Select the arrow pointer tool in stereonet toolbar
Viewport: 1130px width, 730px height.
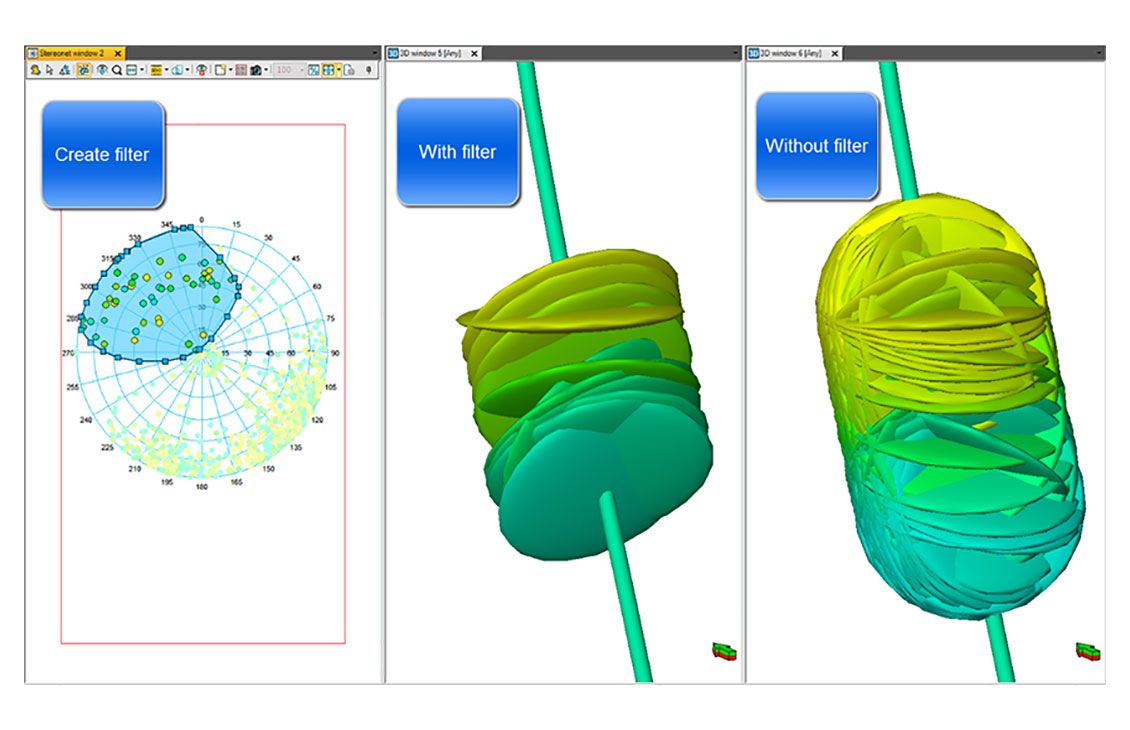coord(49,71)
